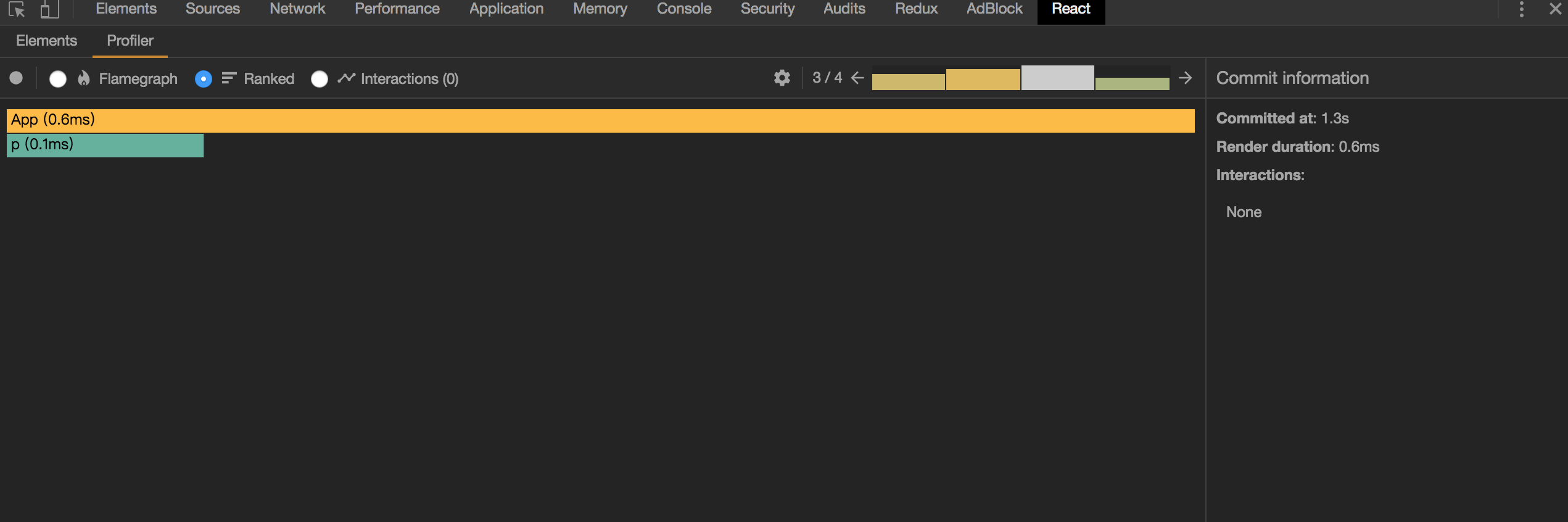Viewport: 1568px width, 522px height.
Task: Switch to the Application tab
Action: pos(506,9)
